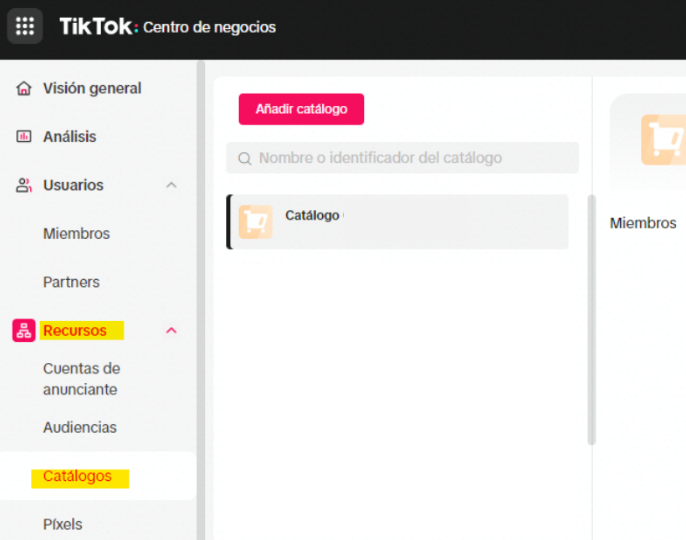Open Miembros under Usuarios
686x540 pixels.
[76, 234]
